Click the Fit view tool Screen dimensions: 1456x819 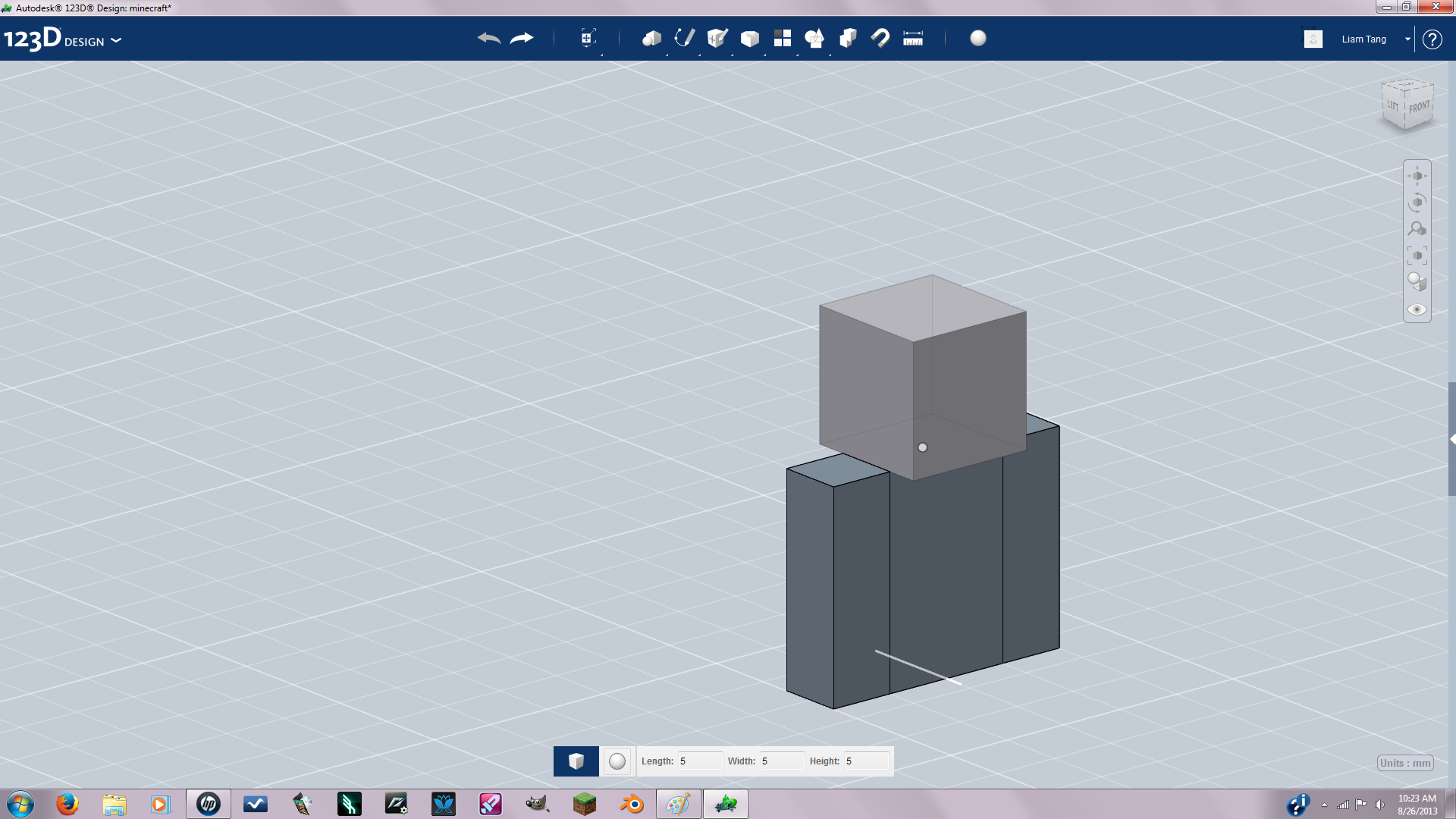pyautogui.click(x=1417, y=256)
